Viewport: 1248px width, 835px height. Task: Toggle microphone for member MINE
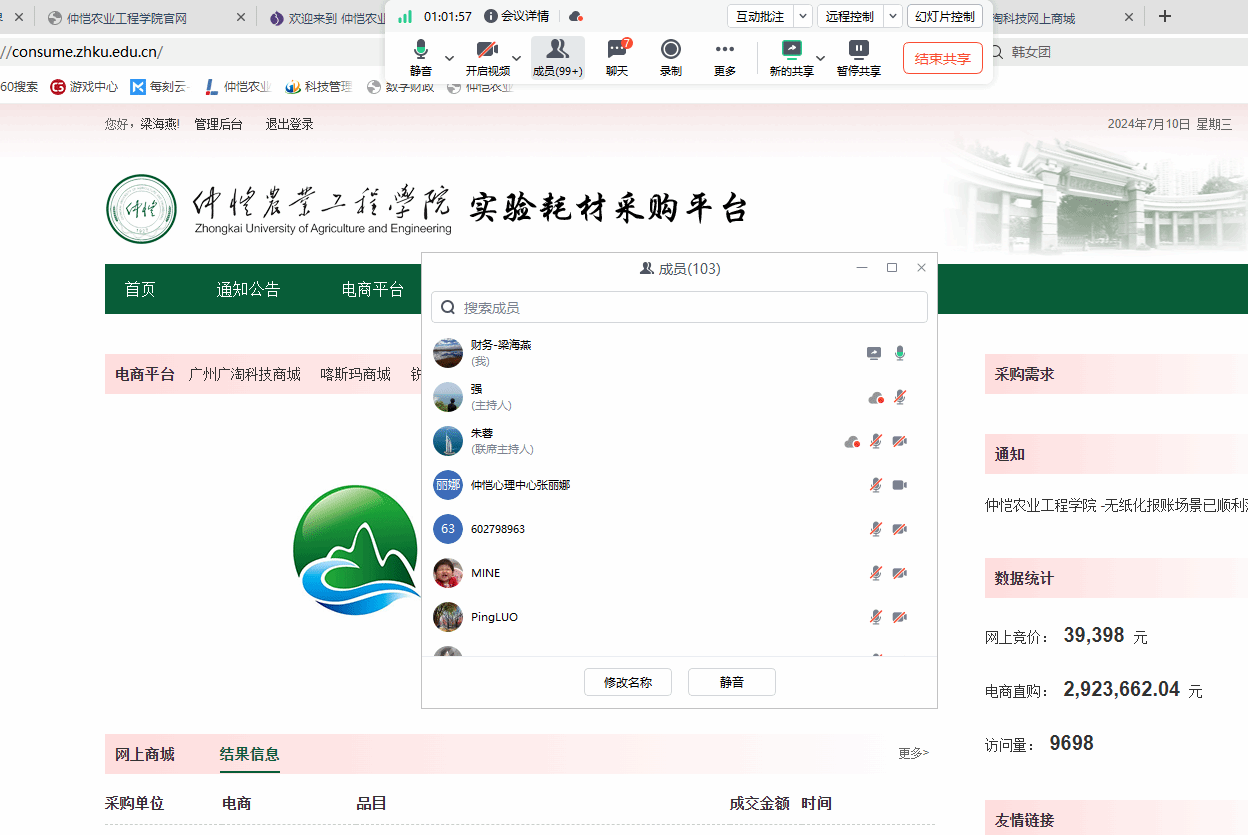pos(875,573)
